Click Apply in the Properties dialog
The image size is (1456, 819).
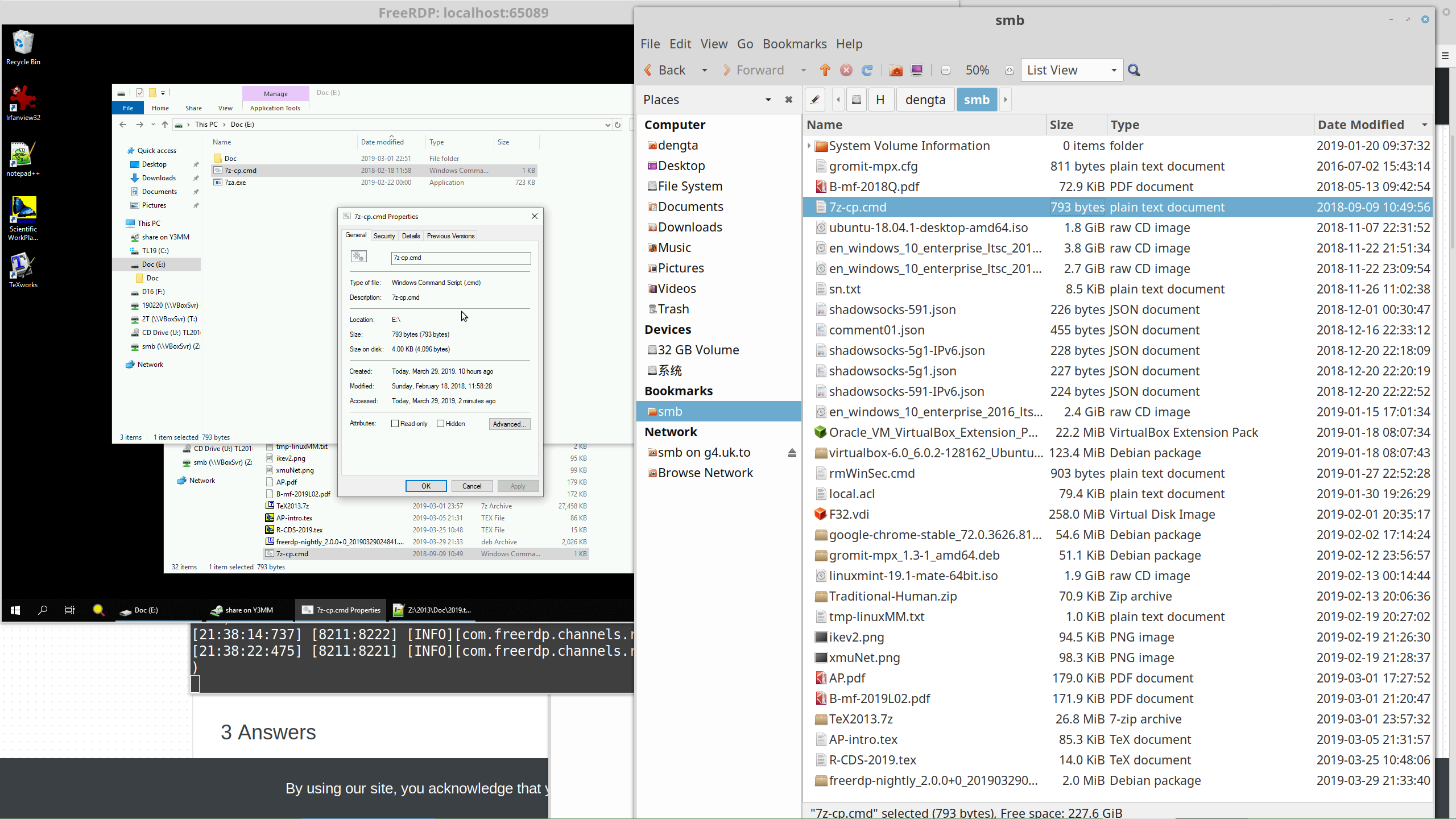pos(518,486)
